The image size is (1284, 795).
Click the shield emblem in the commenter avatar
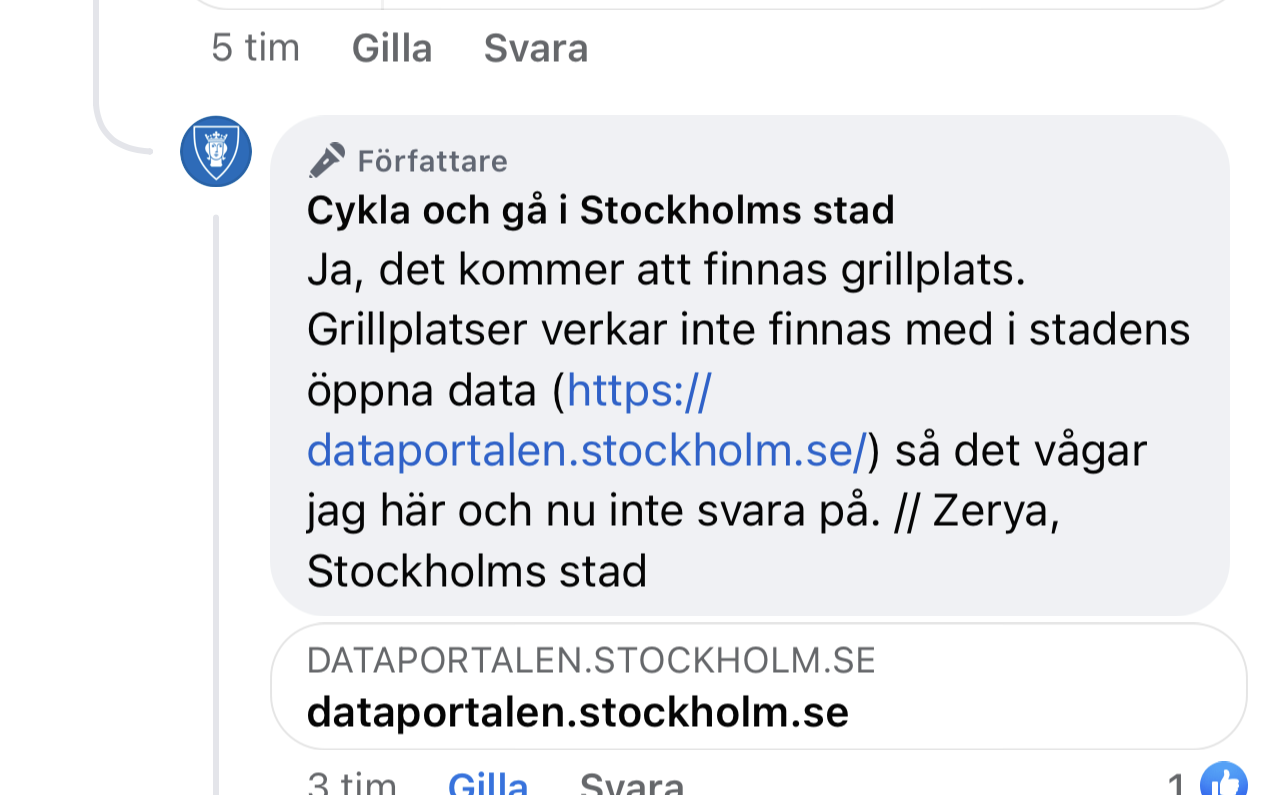click(215, 152)
